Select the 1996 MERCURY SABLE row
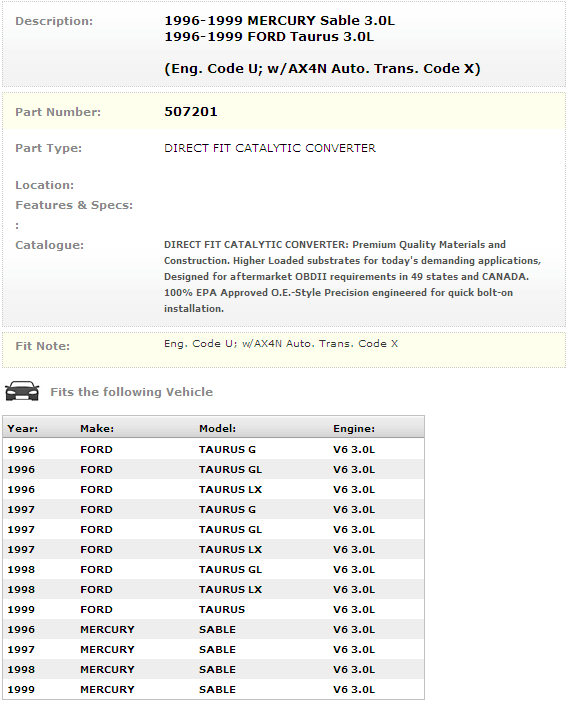570x716 pixels. (x=213, y=629)
